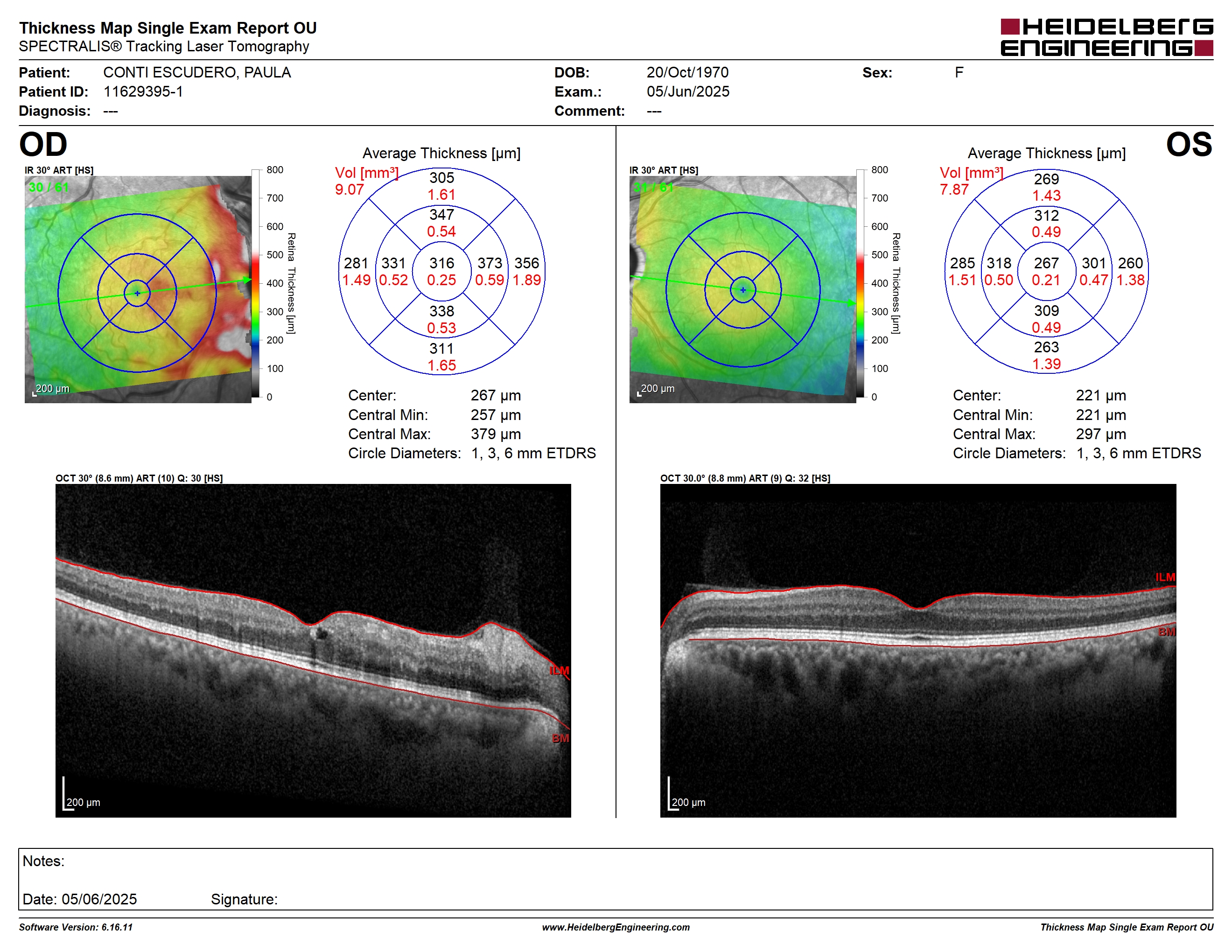Viewport: 1232px width, 952px height.
Task: Click the ILM label on OS scan
Action: click(1165, 578)
